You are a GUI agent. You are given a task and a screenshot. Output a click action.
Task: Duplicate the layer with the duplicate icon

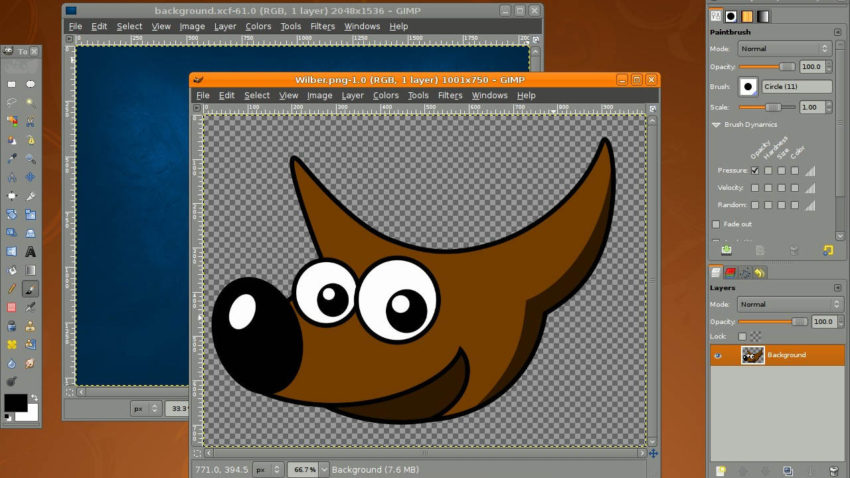tap(787, 470)
